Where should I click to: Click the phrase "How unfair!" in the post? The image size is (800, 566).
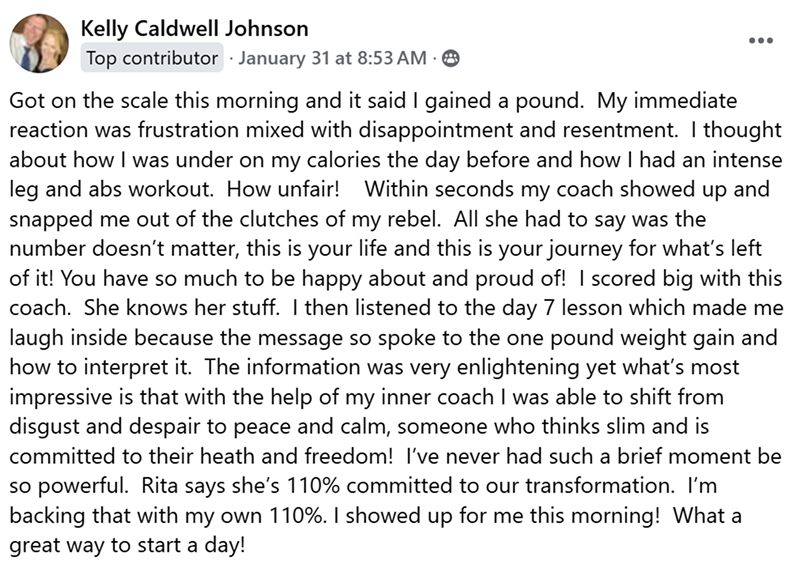(283, 189)
